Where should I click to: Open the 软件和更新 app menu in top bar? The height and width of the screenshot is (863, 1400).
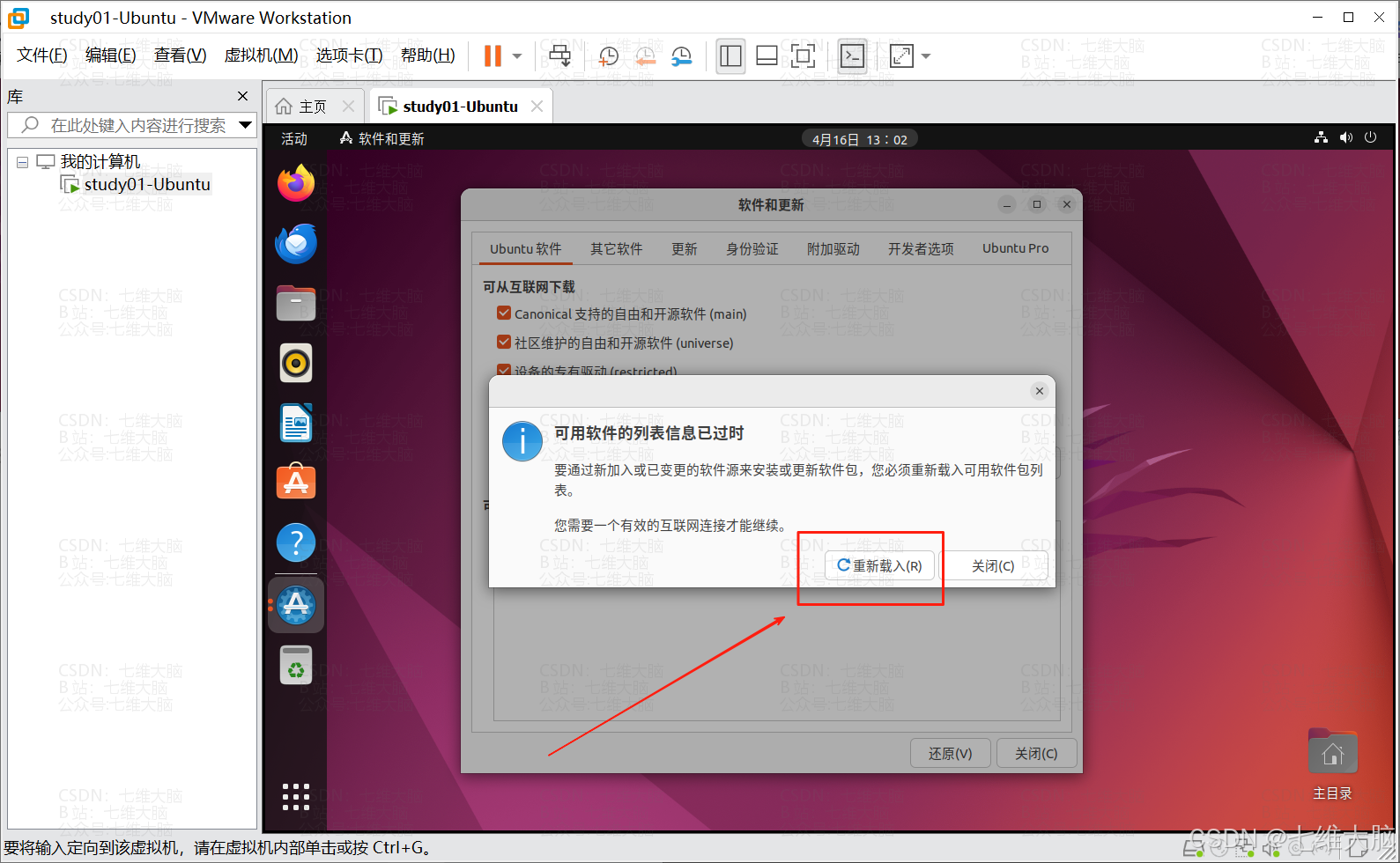click(381, 139)
